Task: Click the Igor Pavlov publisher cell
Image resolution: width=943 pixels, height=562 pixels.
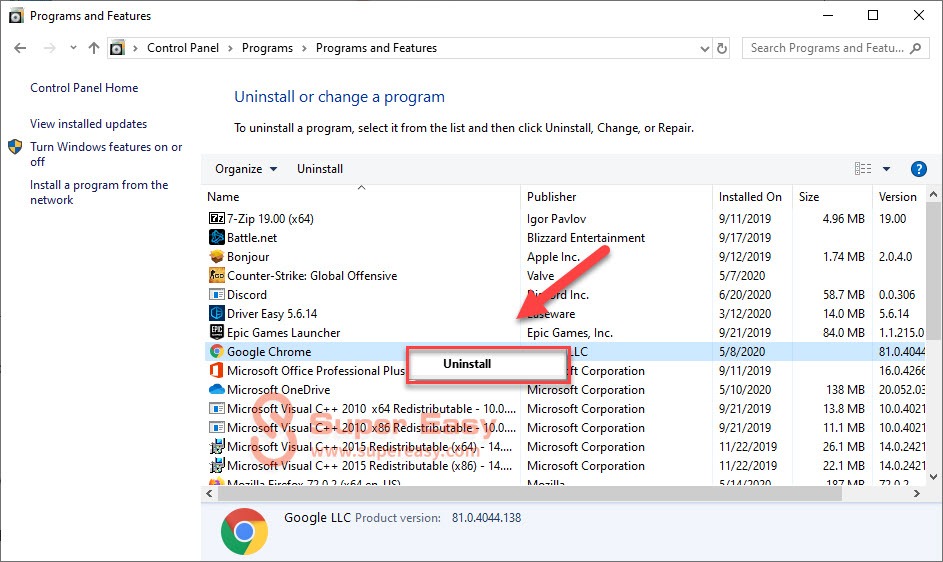Action: point(556,219)
